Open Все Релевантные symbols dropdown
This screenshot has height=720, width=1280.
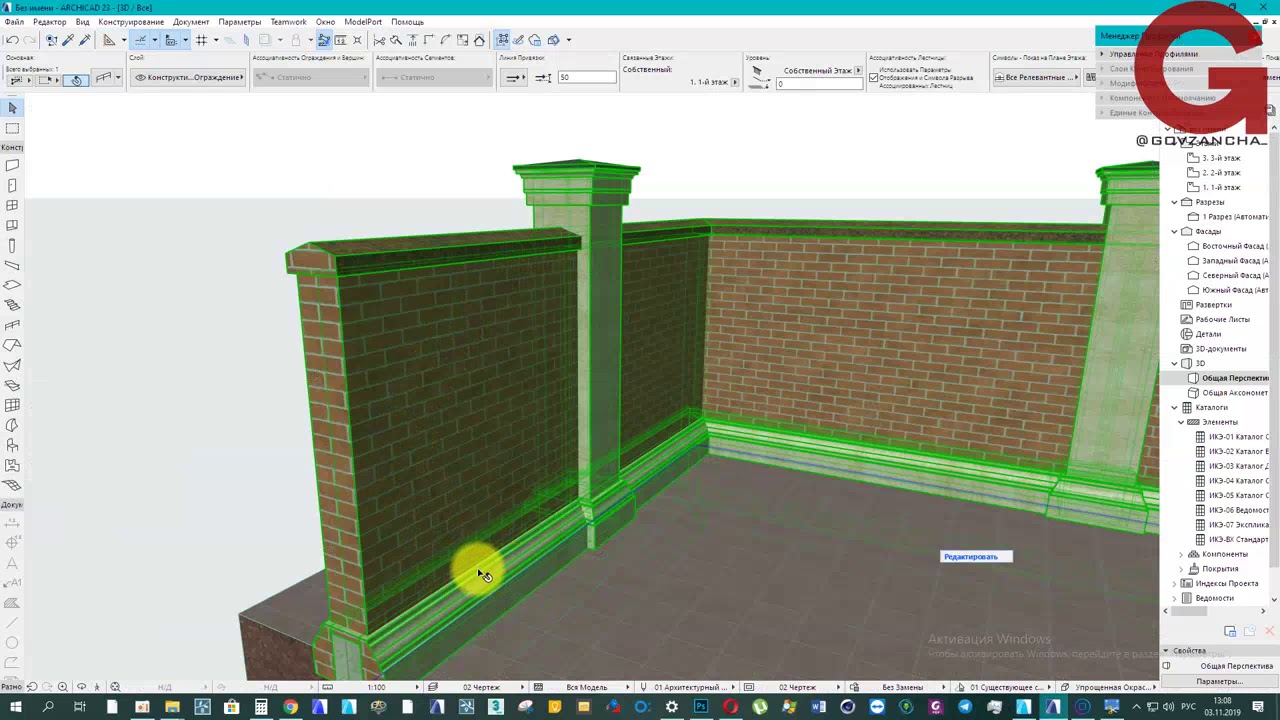tap(1039, 77)
